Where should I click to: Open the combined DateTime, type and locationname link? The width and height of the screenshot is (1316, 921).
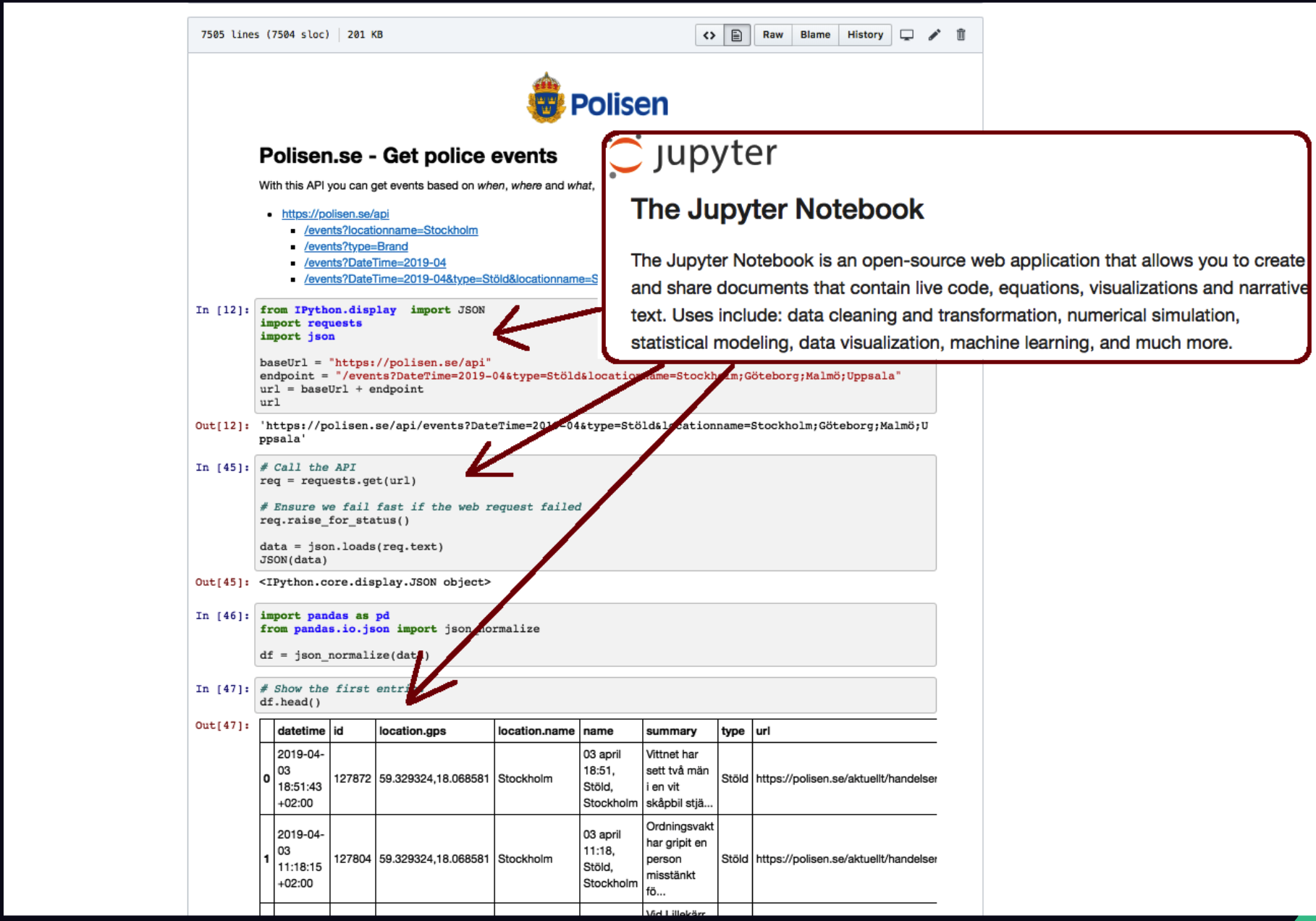coord(451,279)
